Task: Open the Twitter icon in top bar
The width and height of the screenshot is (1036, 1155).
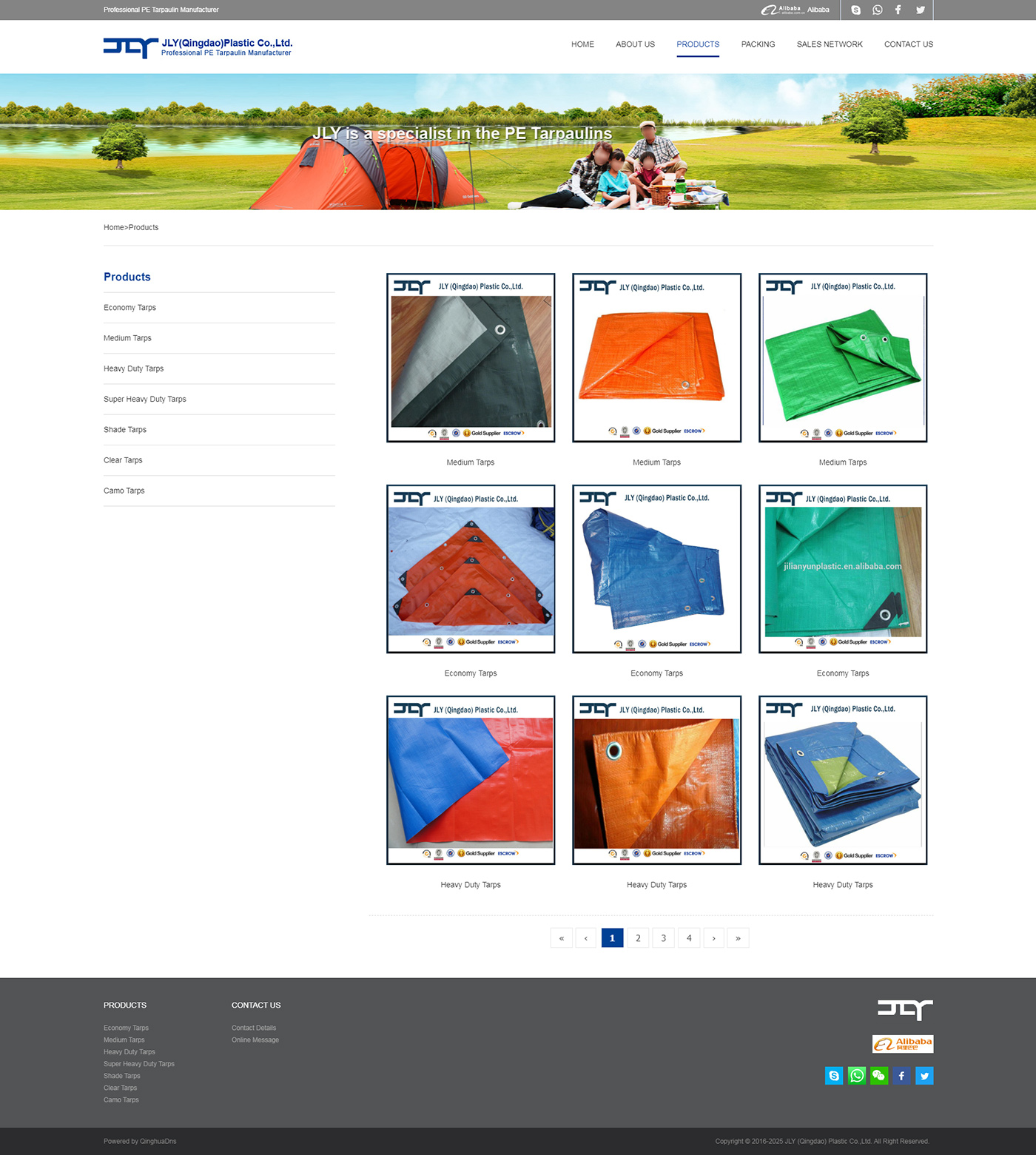Action: [x=920, y=10]
